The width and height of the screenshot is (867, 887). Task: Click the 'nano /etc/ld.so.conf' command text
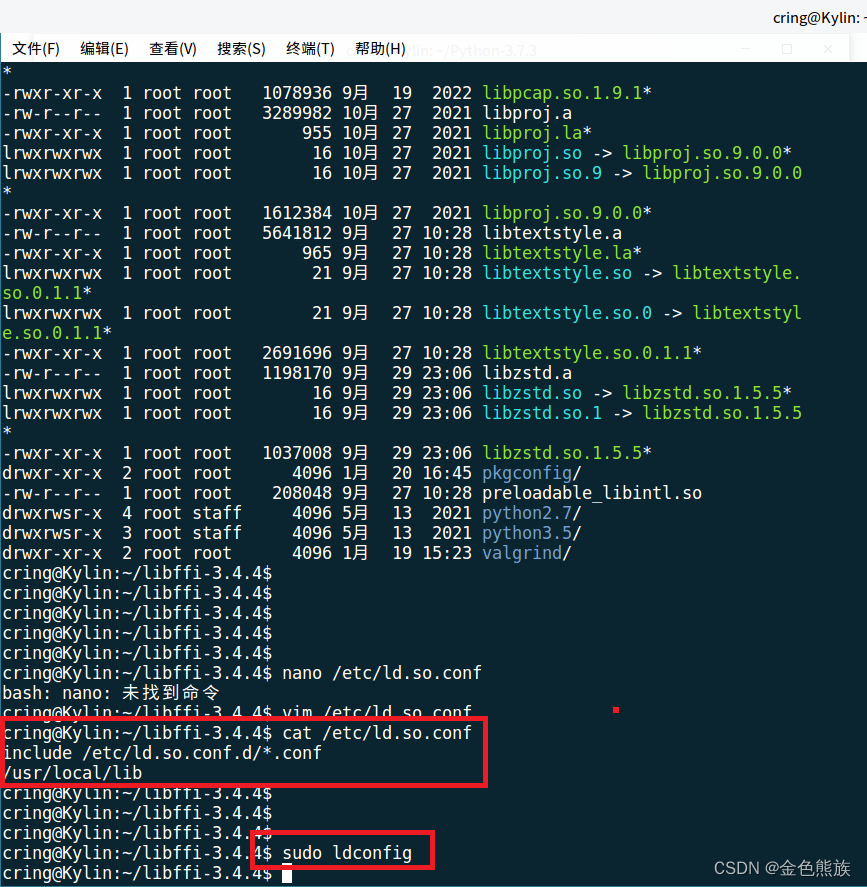point(382,673)
